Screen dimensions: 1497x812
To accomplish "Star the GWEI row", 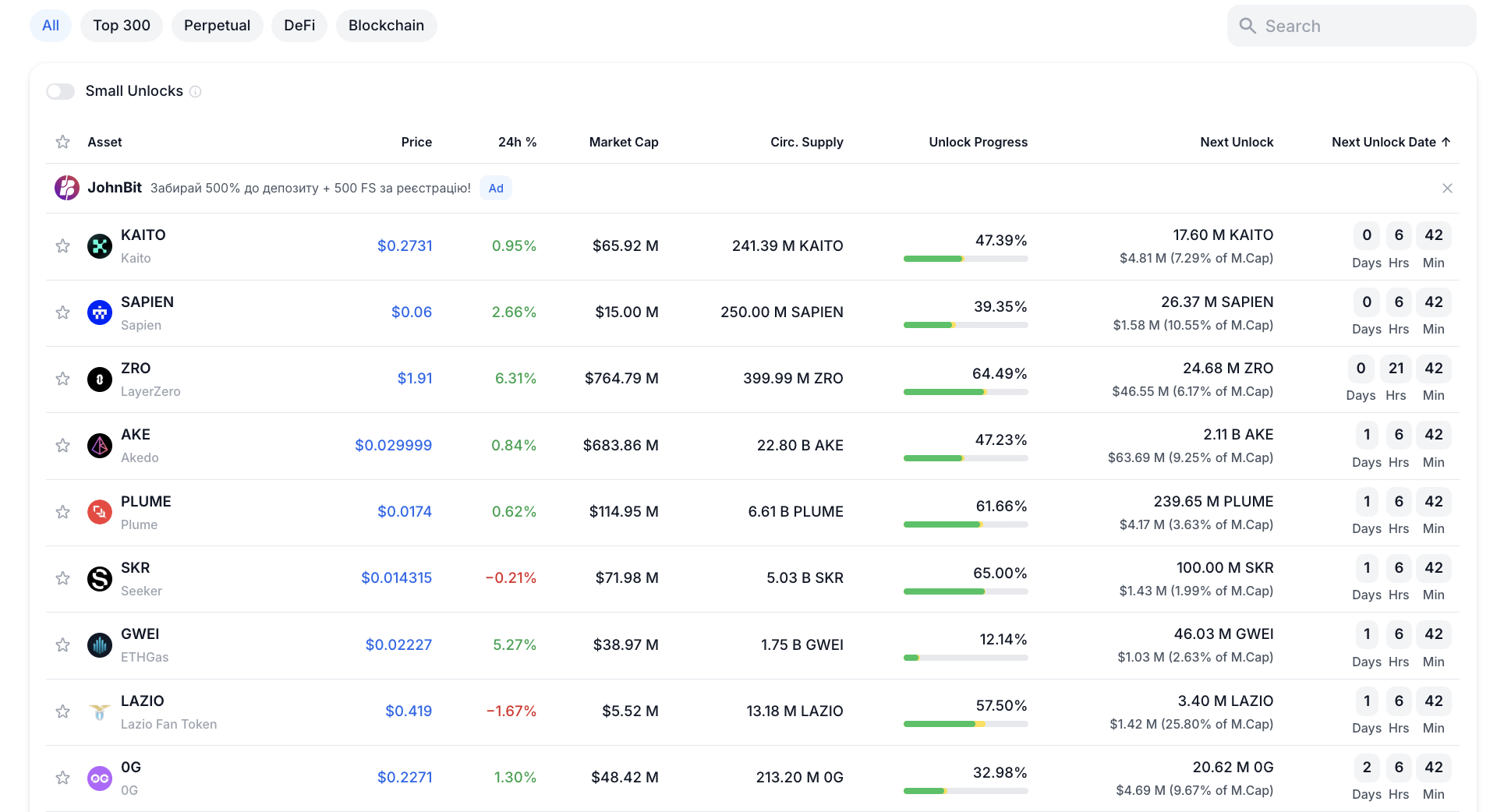I will click(x=63, y=645).
